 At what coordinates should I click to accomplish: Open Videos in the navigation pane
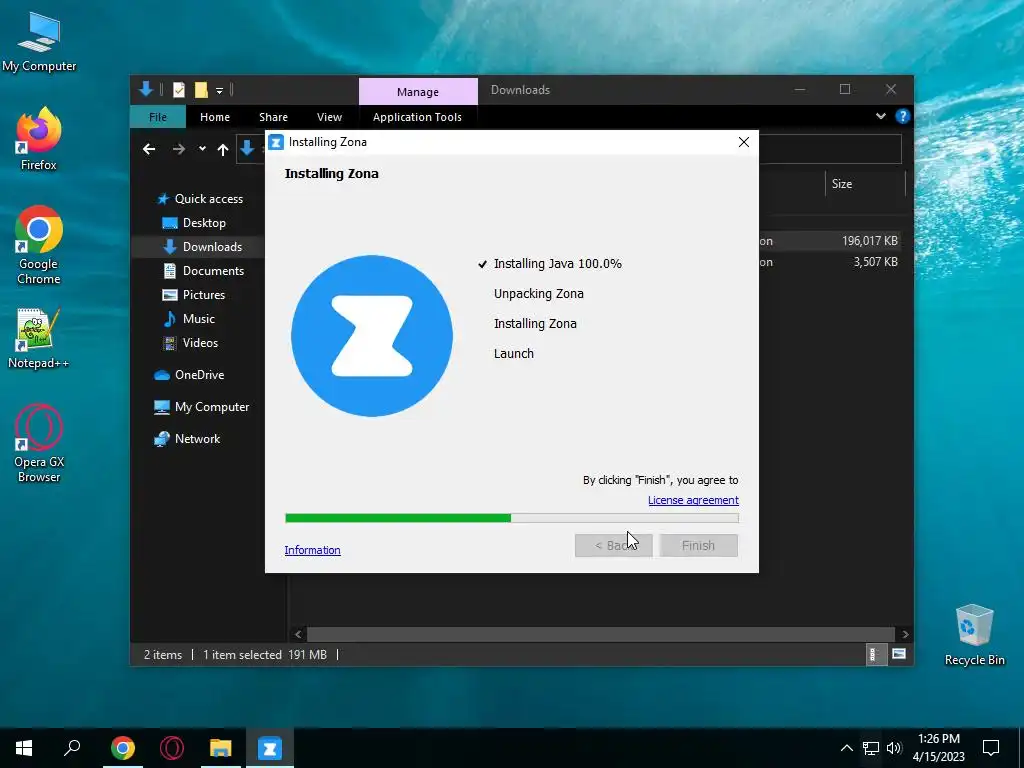tap(191, 343)
